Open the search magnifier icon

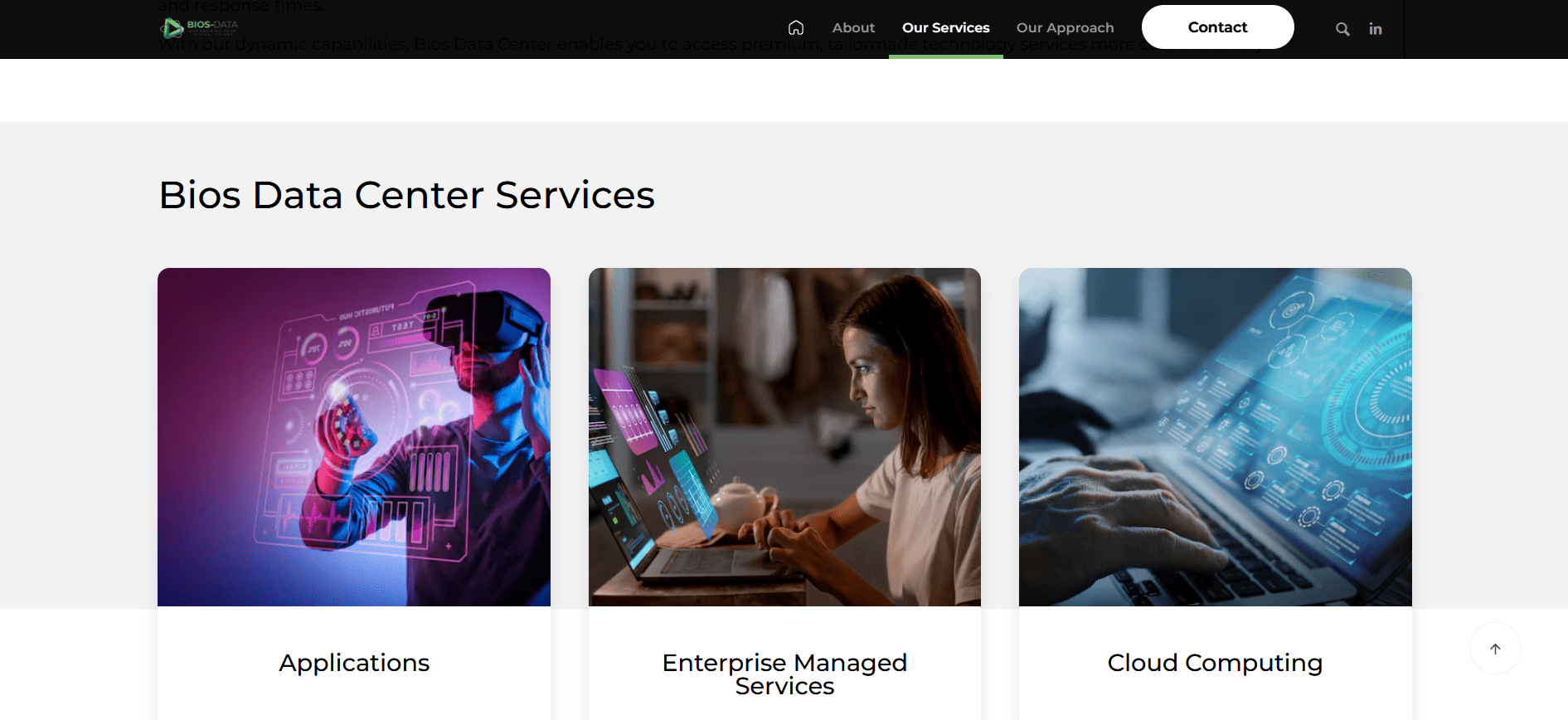1342,29
